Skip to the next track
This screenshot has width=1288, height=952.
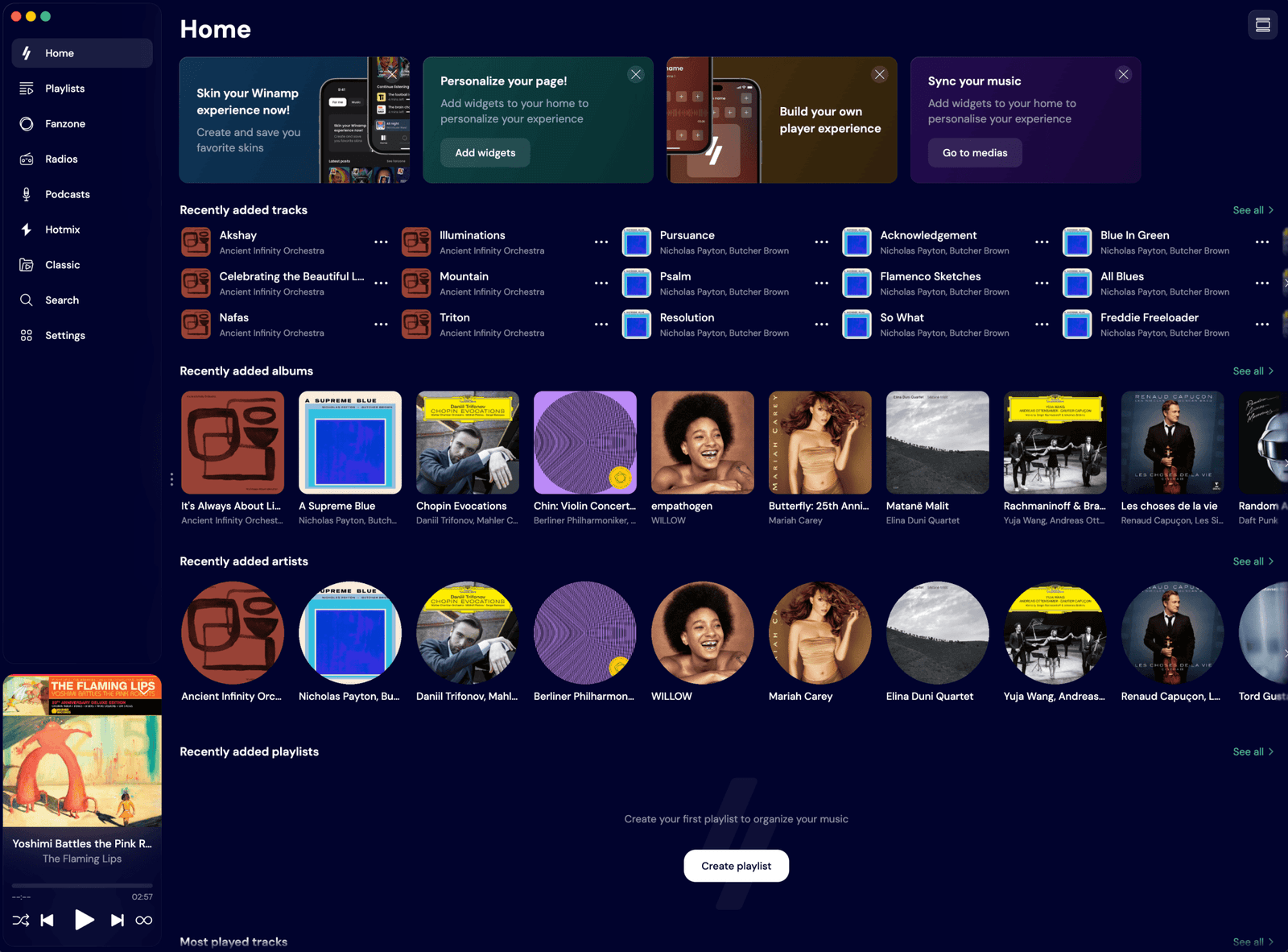[118, 920]
